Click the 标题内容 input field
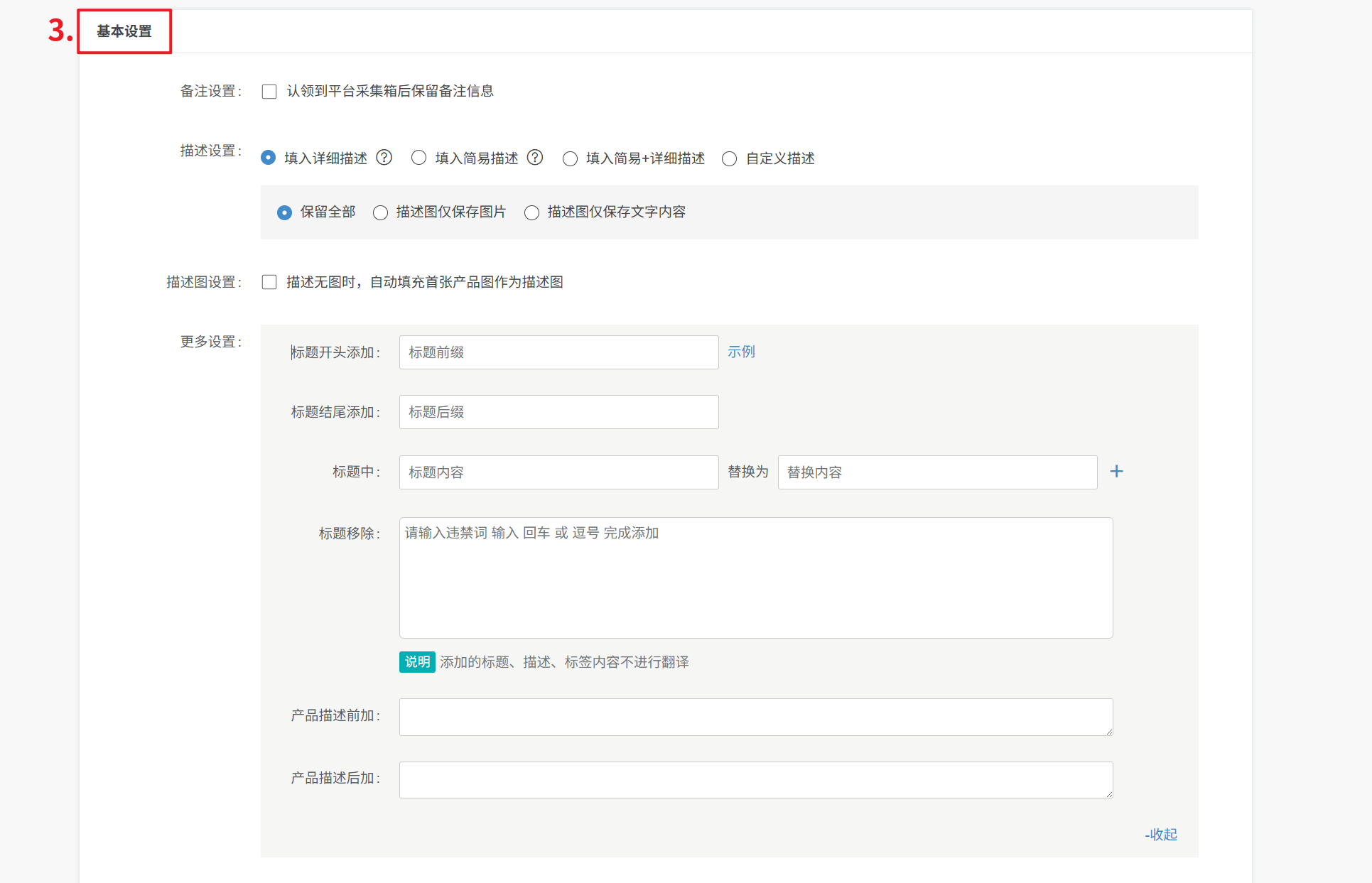 558,472
